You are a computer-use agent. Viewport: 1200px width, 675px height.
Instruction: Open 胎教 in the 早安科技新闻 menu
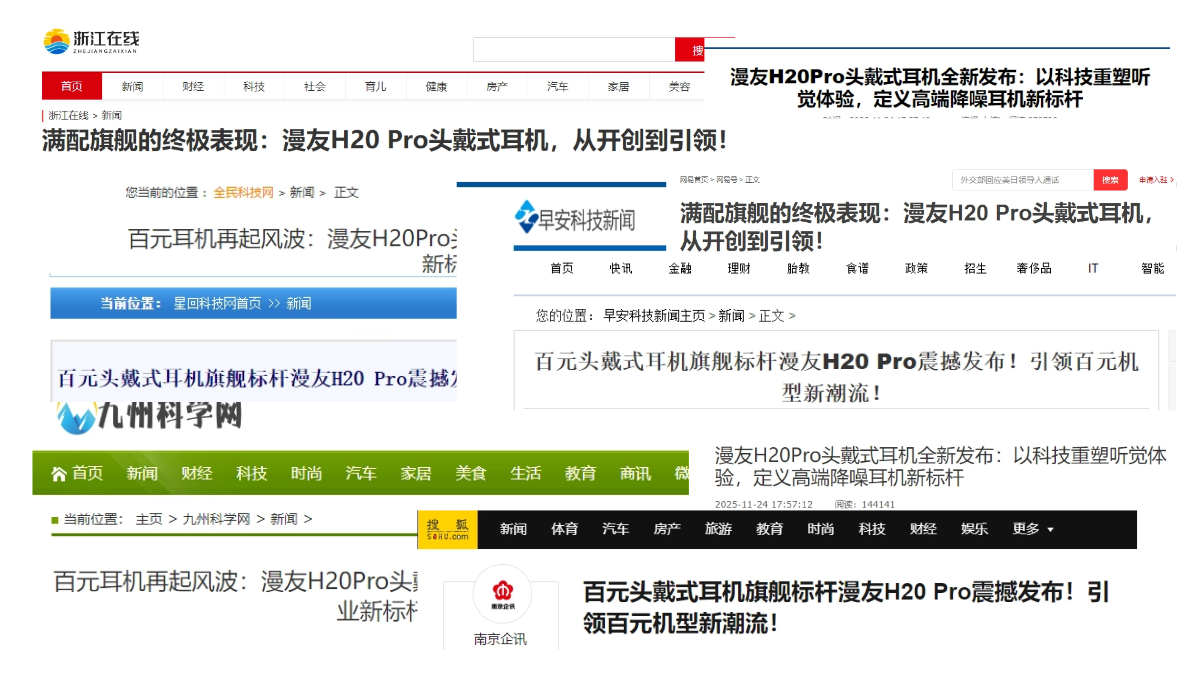(x=798, y=268)
